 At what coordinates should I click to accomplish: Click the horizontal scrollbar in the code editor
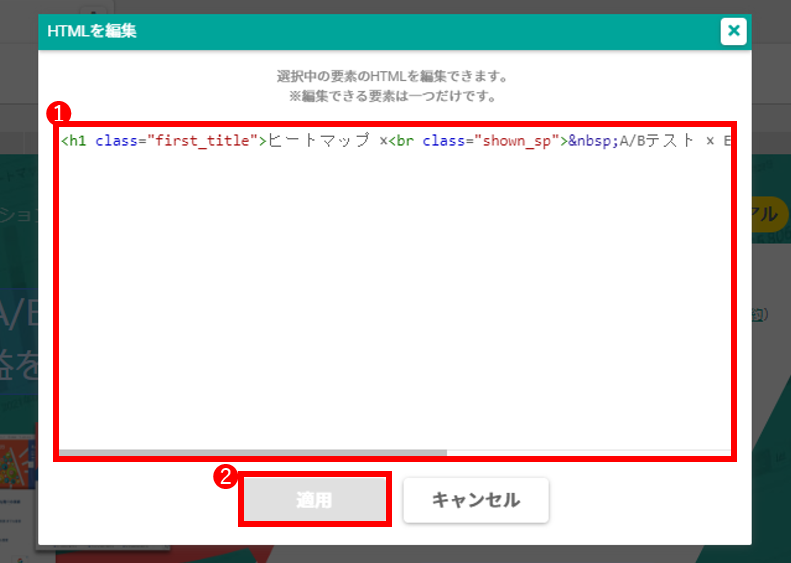253,453
